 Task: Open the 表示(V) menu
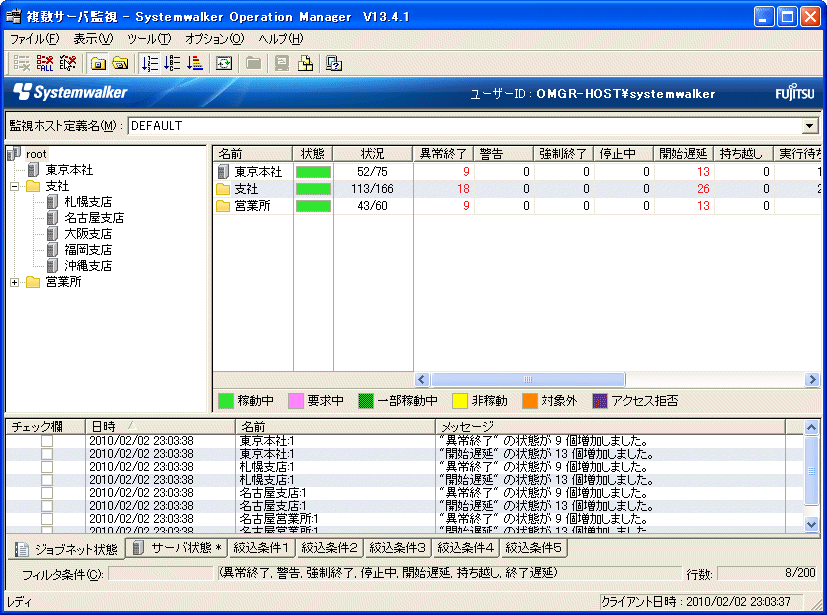point(93,39)
